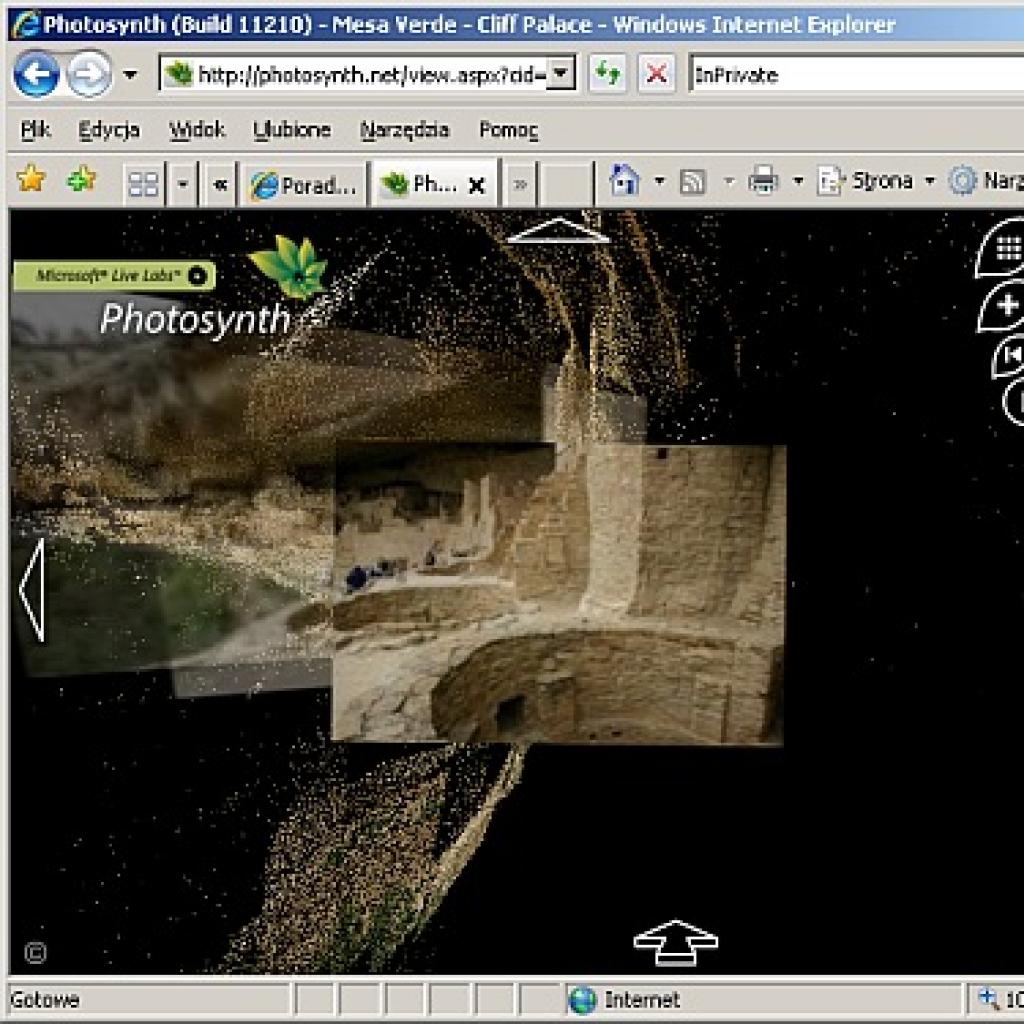
Task: Open the Strona page menu
Action: tap(876, 180)
